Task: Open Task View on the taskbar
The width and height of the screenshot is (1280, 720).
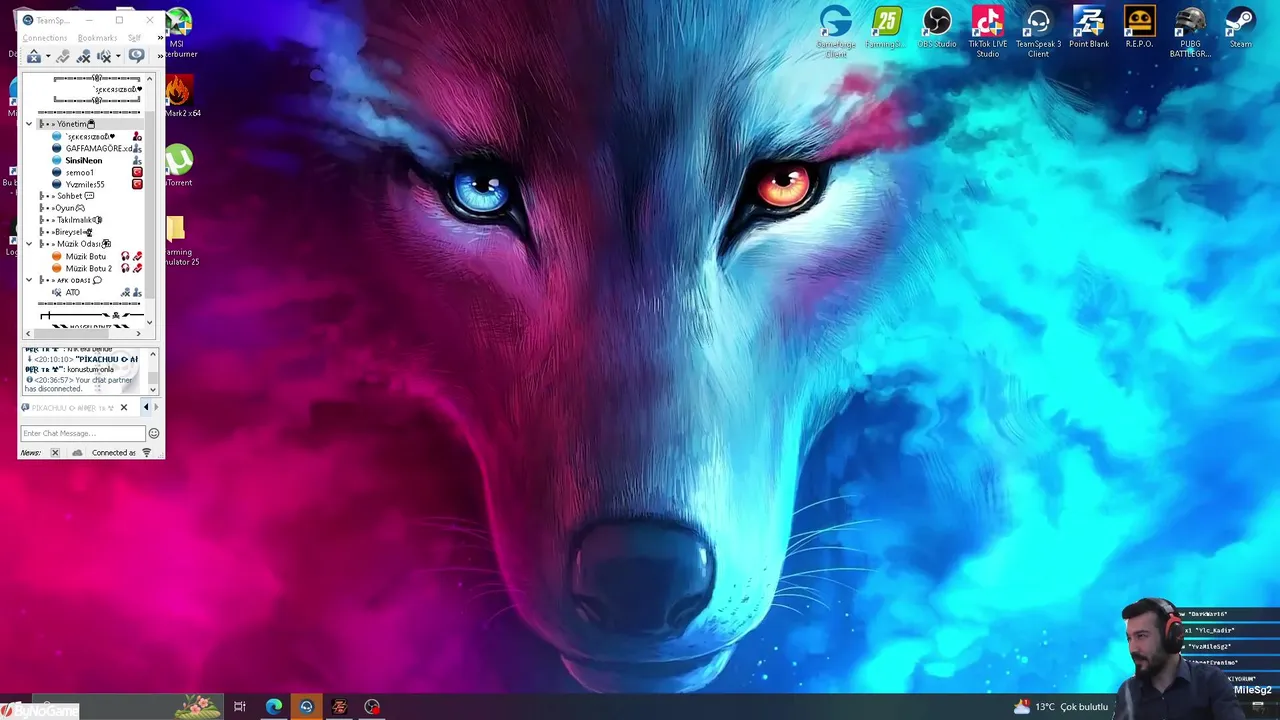Action: click(x=240, y=707)
